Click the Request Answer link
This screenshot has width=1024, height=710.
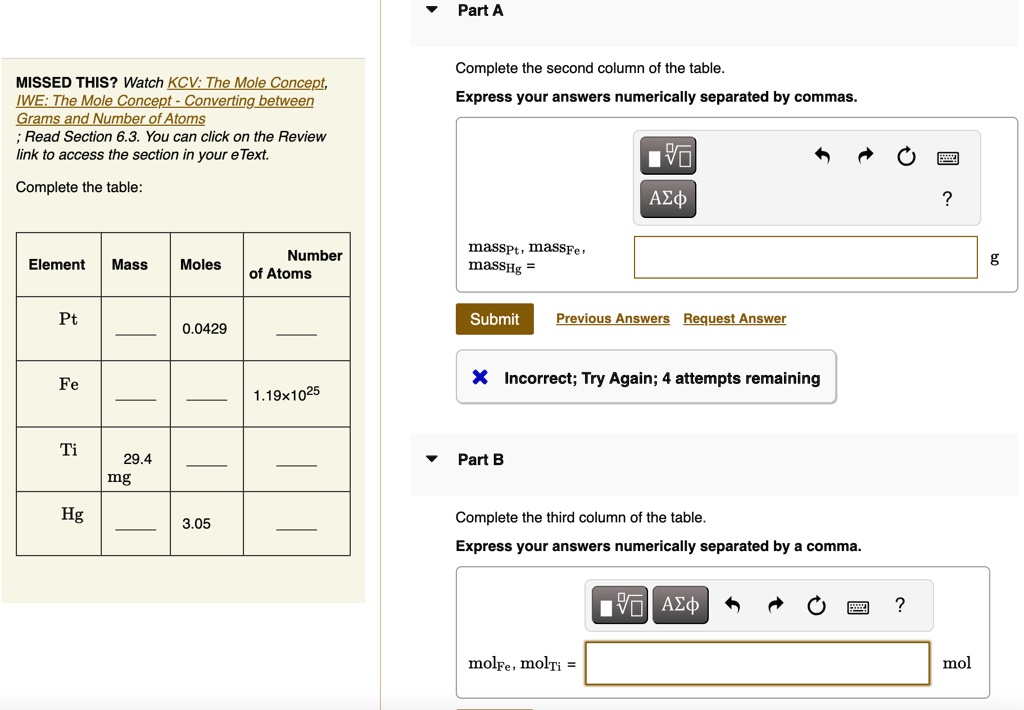coord(734,318)
